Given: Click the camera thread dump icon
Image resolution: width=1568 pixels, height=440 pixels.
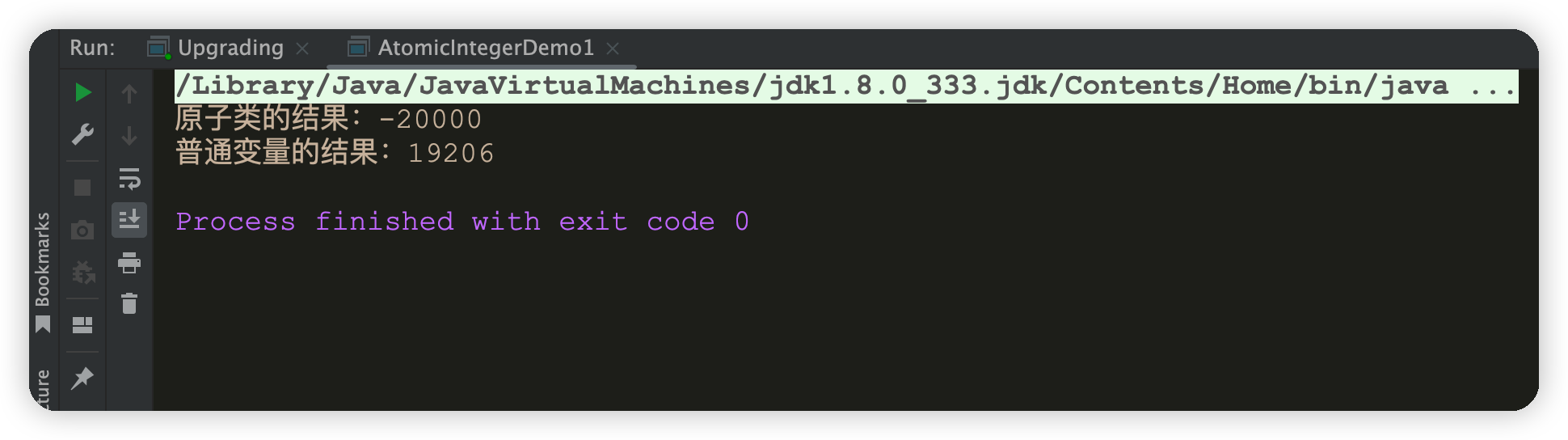Looking at the screenshot, I should 82,231.
